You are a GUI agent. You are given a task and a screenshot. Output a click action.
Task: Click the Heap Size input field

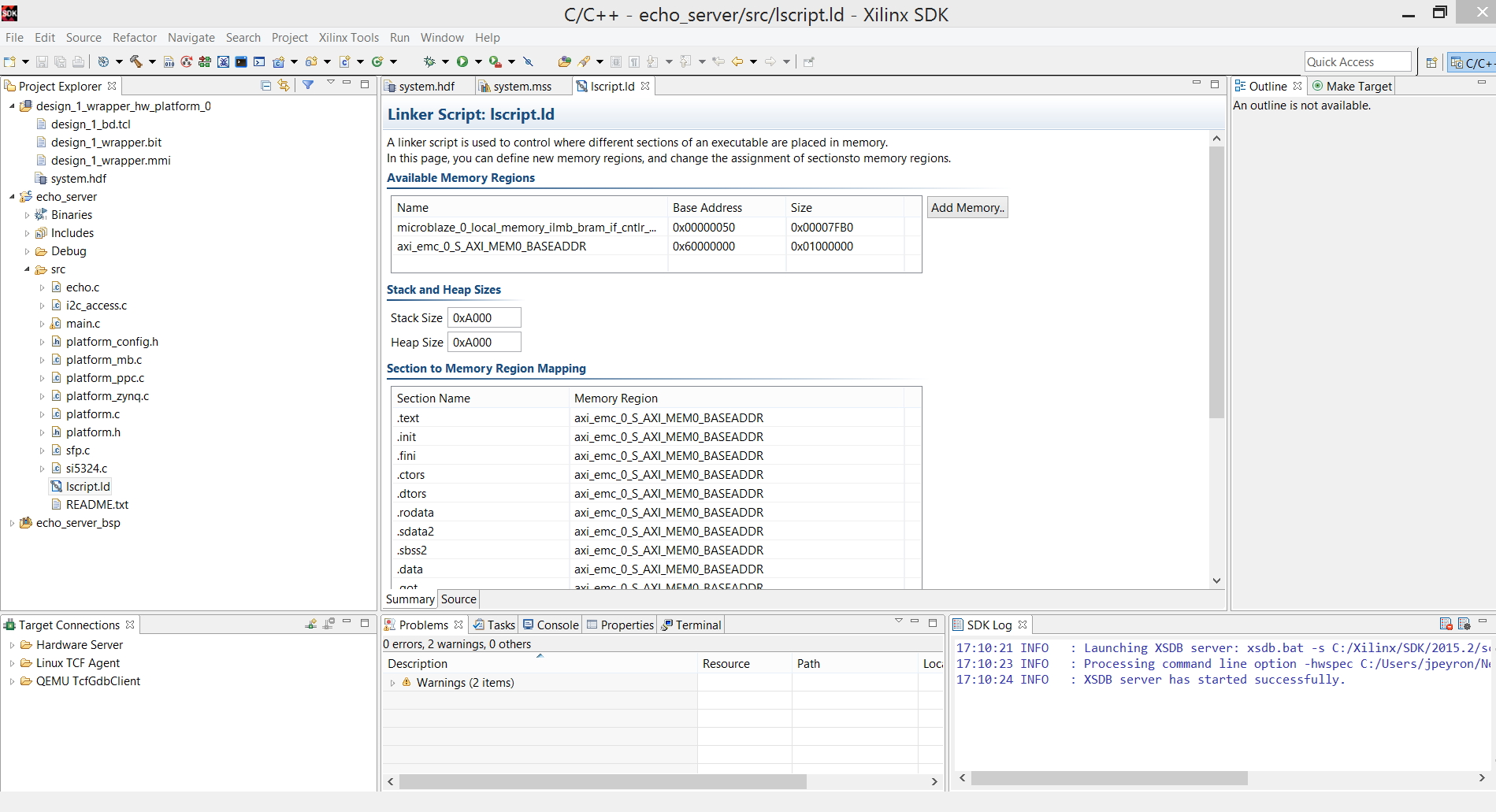tap(484, 342)
